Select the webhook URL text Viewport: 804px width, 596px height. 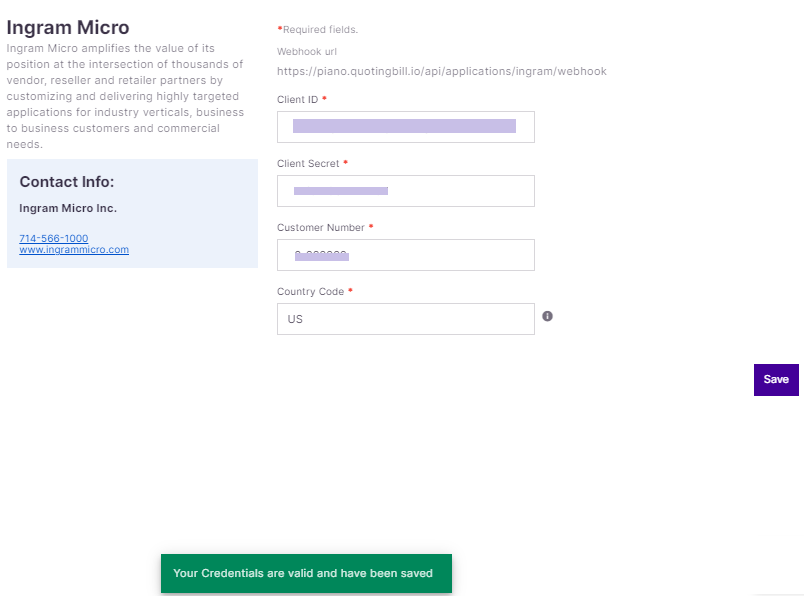pyautogui.click(x=441, y=71)
